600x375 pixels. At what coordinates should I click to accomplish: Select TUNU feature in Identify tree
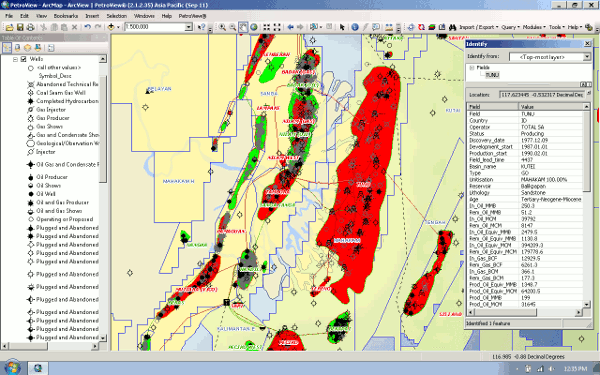492,75
